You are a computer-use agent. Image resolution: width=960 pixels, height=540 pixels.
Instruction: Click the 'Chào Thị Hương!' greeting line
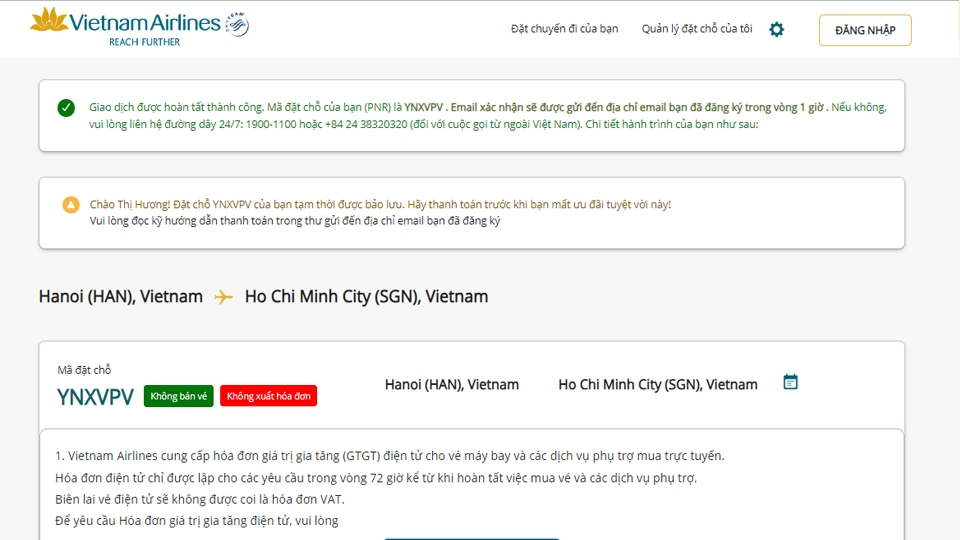click(x=380, y=204)
